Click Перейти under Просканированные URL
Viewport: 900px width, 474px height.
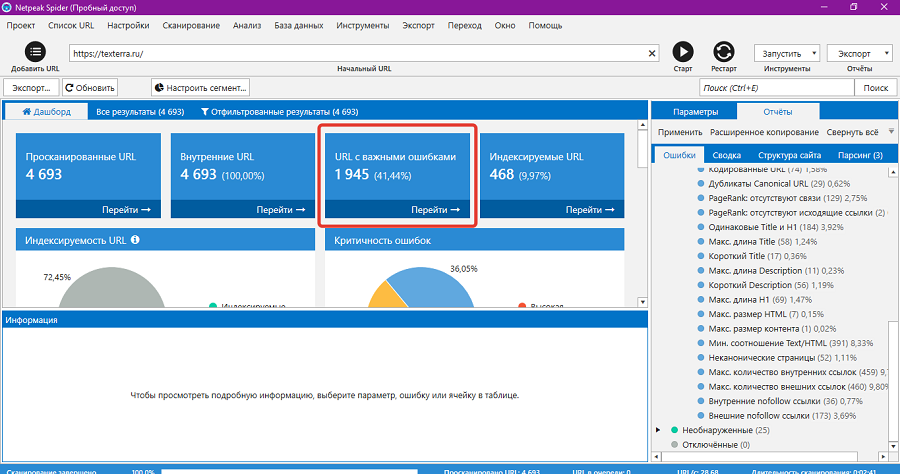point(126,209)
